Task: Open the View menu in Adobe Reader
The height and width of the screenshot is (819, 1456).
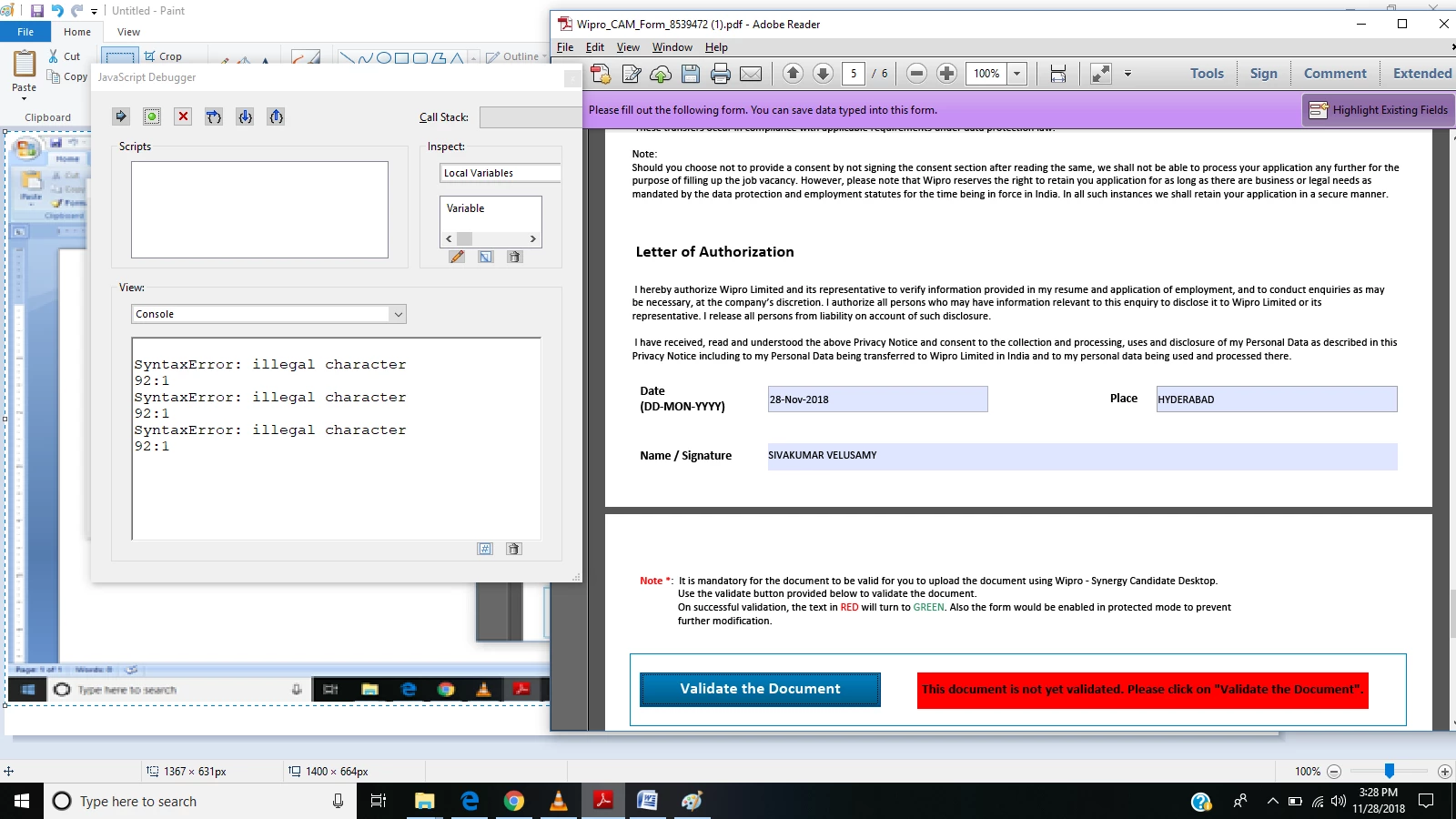Action: pyautogui.click(x=628, y=47)
